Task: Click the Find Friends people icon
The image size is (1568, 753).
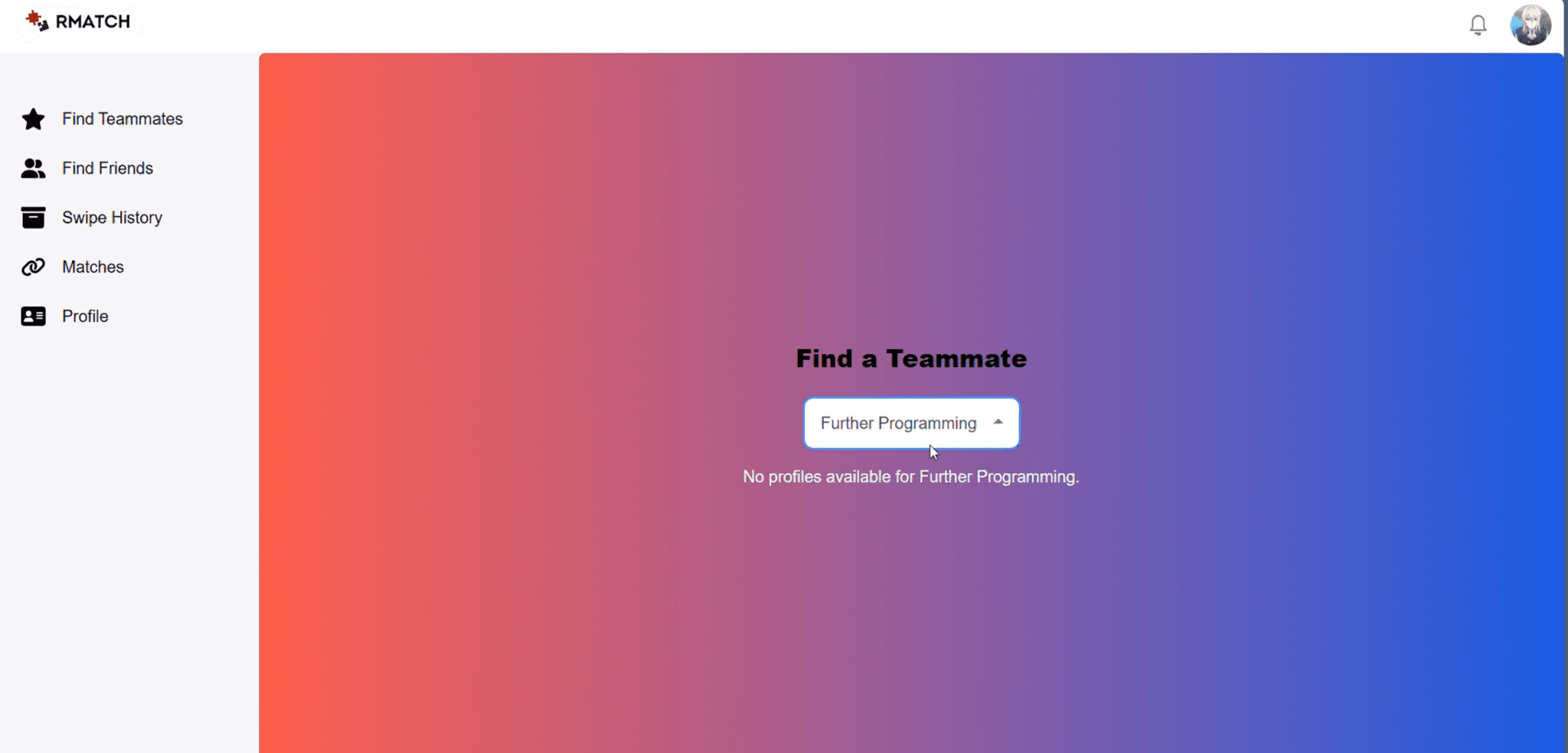Action: pyautogui.click(x=32, y=169)
